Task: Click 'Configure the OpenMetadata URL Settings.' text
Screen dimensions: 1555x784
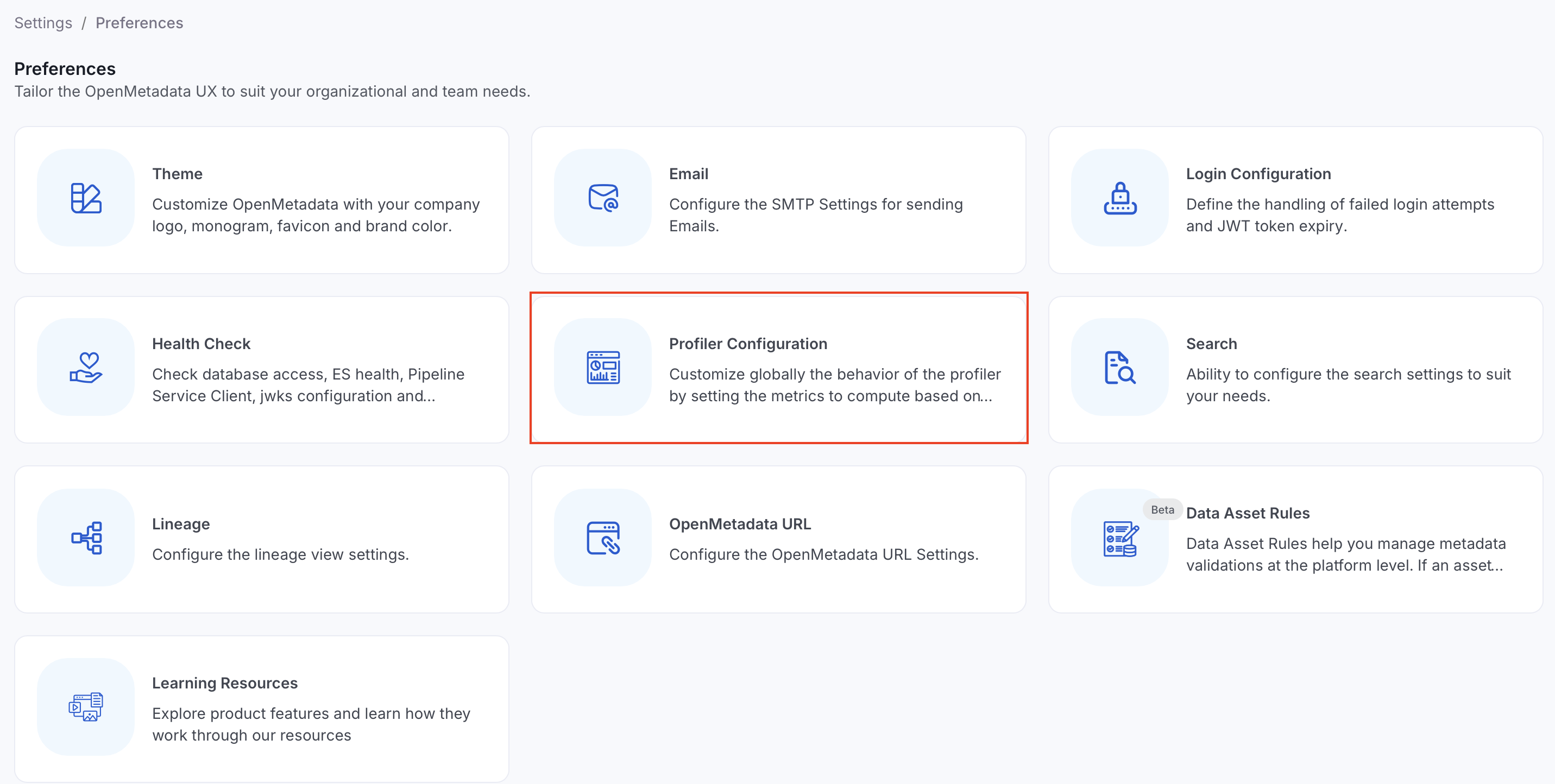Action: coord(823,555)
